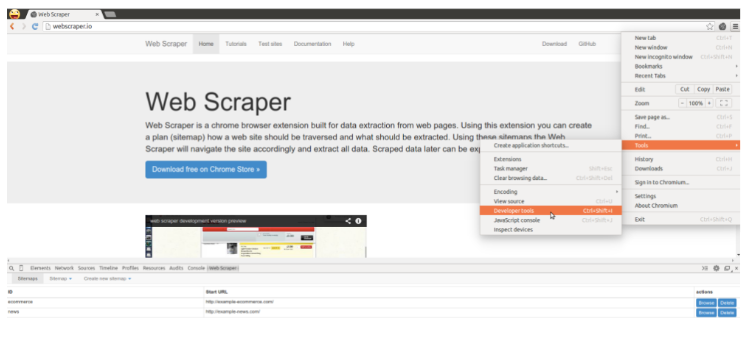Open the Chromium hamburger menu icon
Viewport: 752px width, 360px height.
click(735, 26)
